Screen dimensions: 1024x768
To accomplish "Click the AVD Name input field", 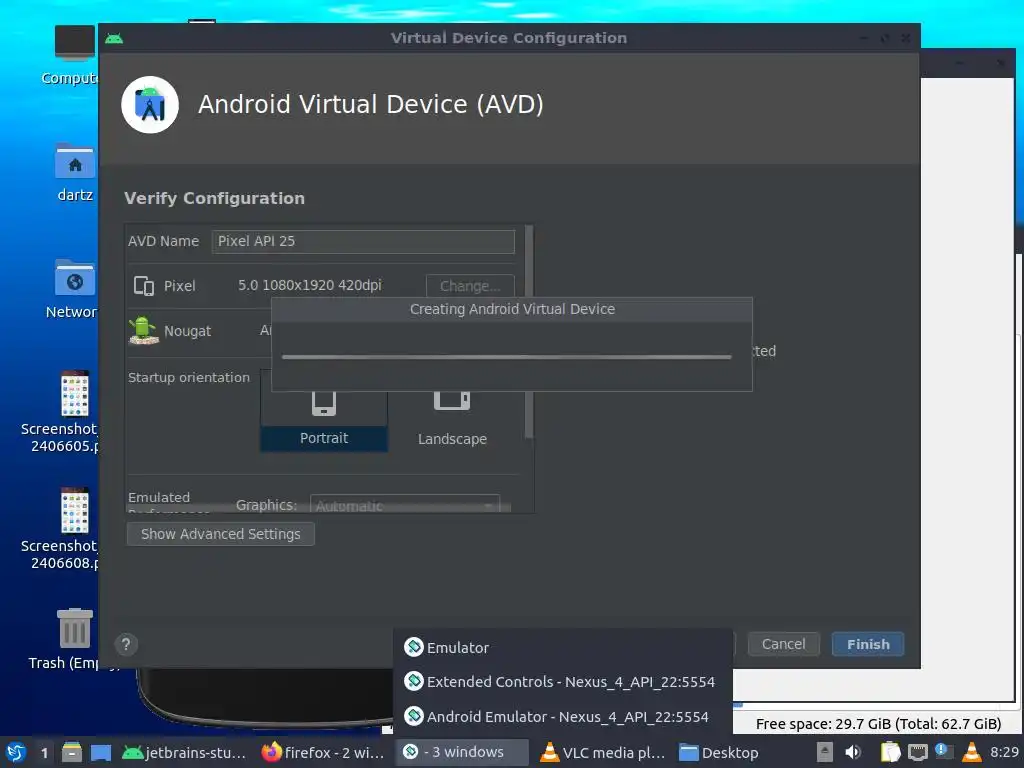I will (x=363, y=241).
